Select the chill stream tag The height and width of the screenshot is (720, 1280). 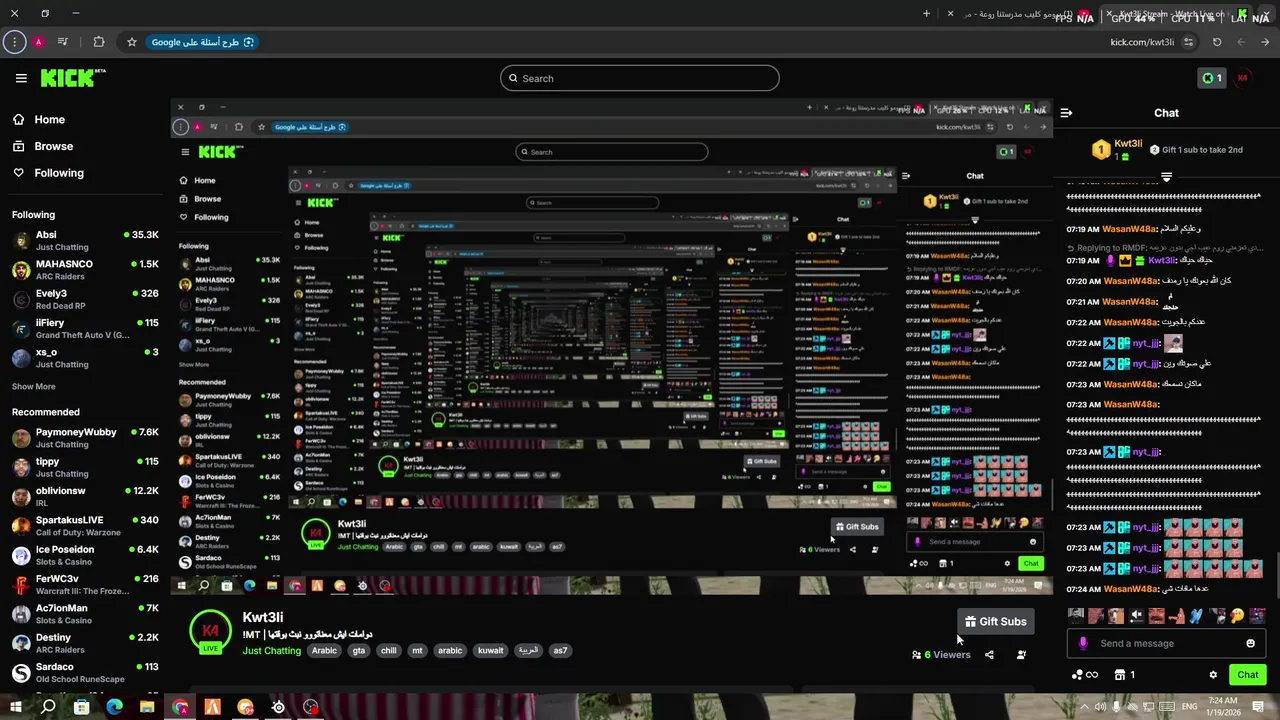pyautogui.click(x=389, y=651)
